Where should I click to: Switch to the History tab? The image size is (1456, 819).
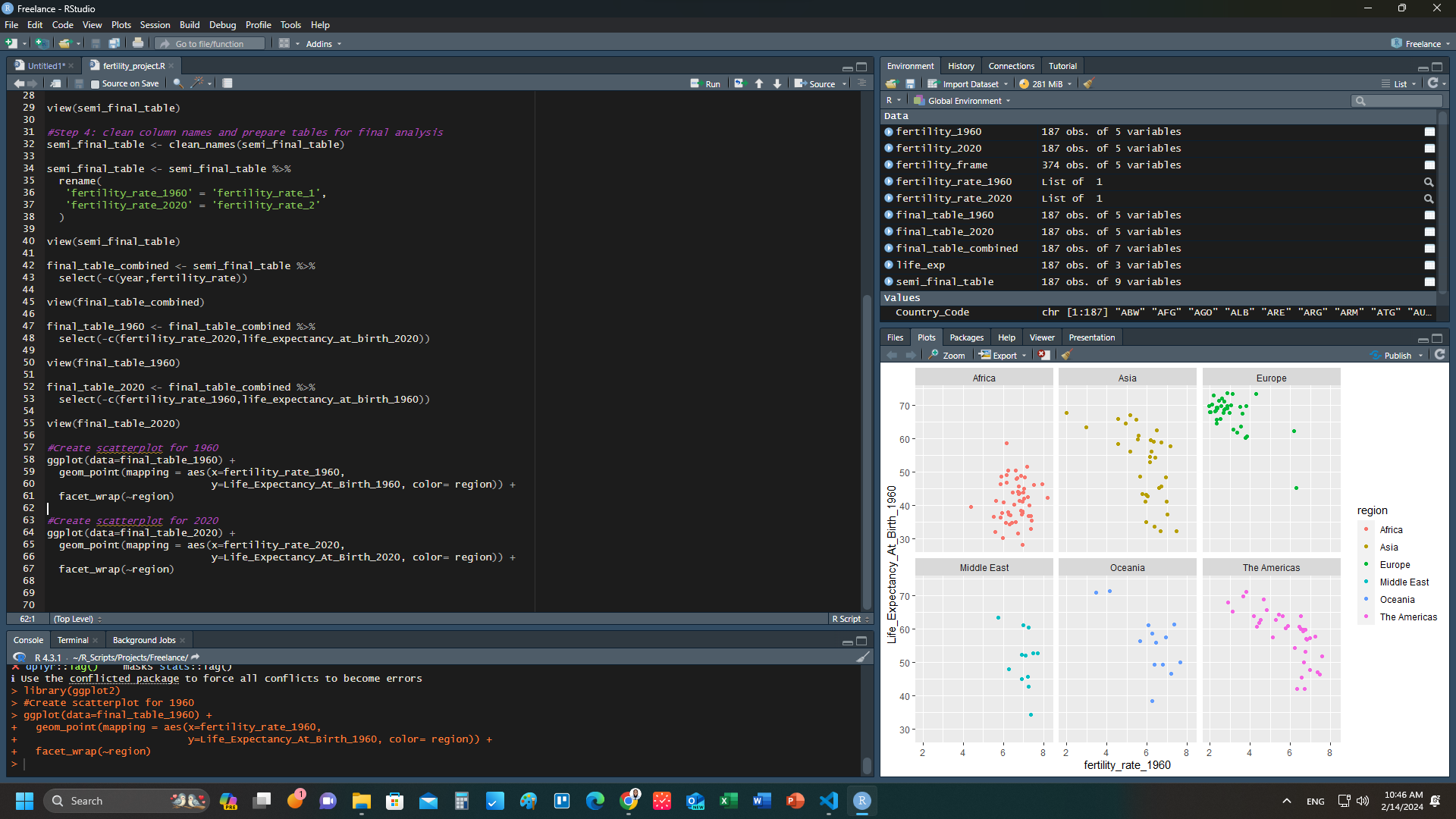coord(961,66)
